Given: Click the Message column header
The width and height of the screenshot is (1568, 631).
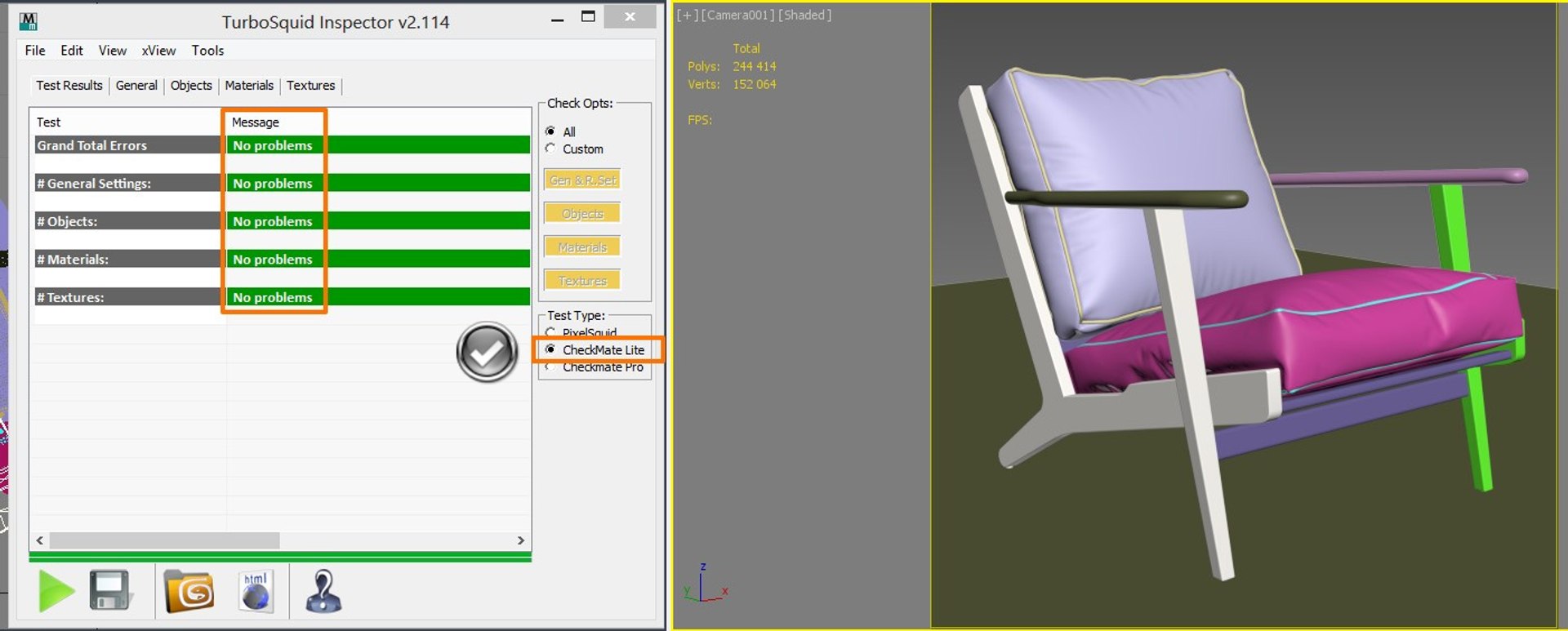Looking at the screenshot, I should tap(255, 122).
